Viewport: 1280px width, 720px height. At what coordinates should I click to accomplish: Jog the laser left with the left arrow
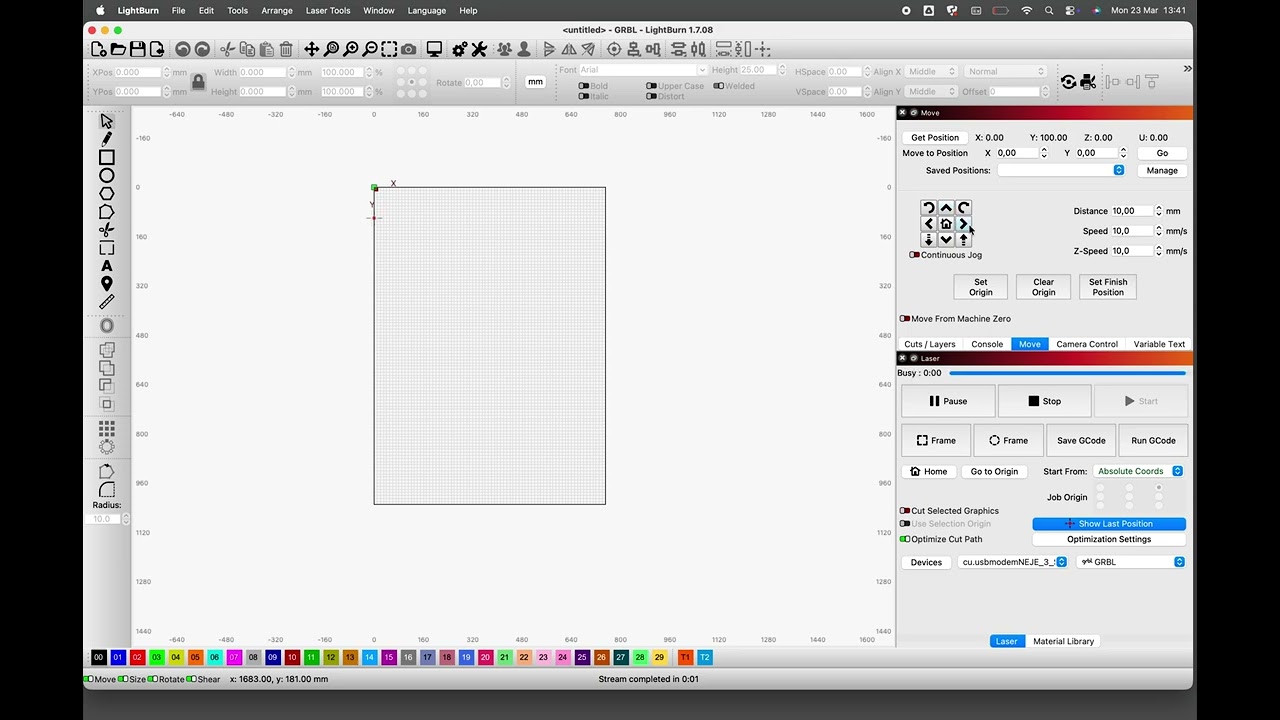click(929, 224)
